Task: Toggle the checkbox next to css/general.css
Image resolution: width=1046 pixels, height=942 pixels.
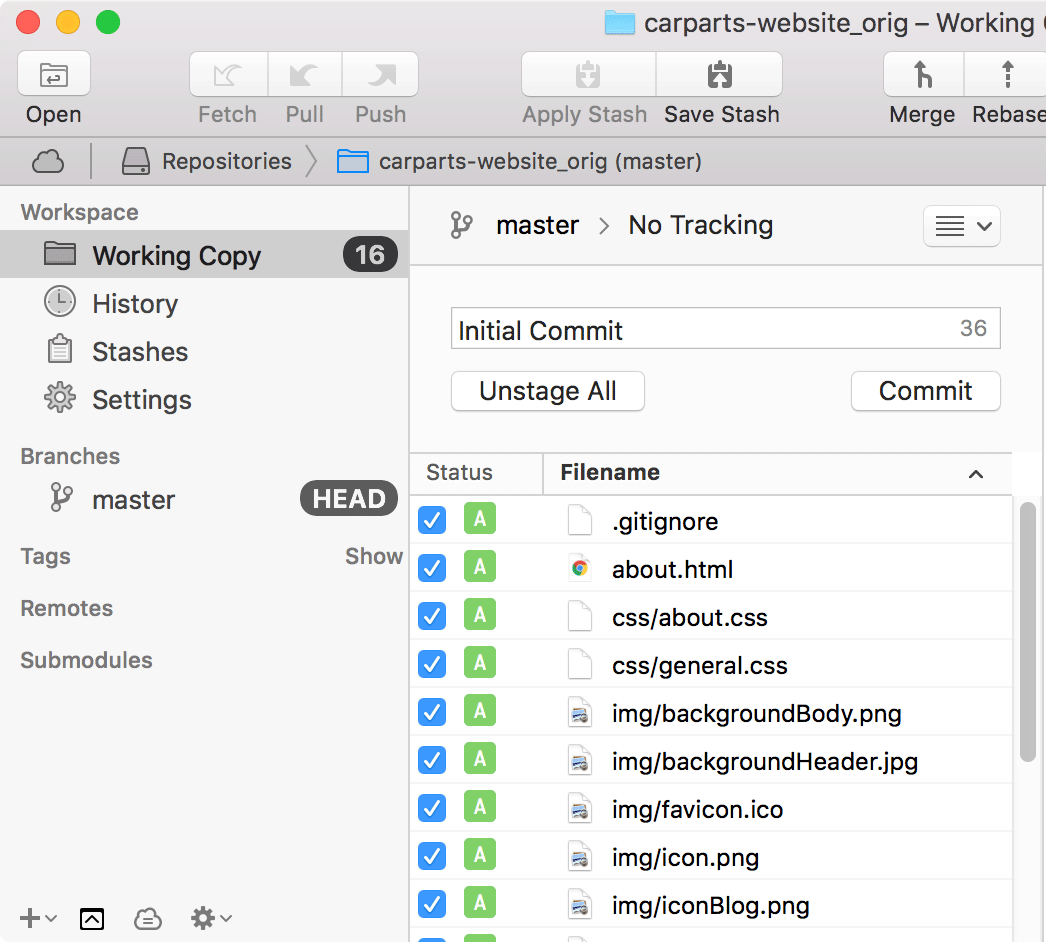Action: pos(431,664)
